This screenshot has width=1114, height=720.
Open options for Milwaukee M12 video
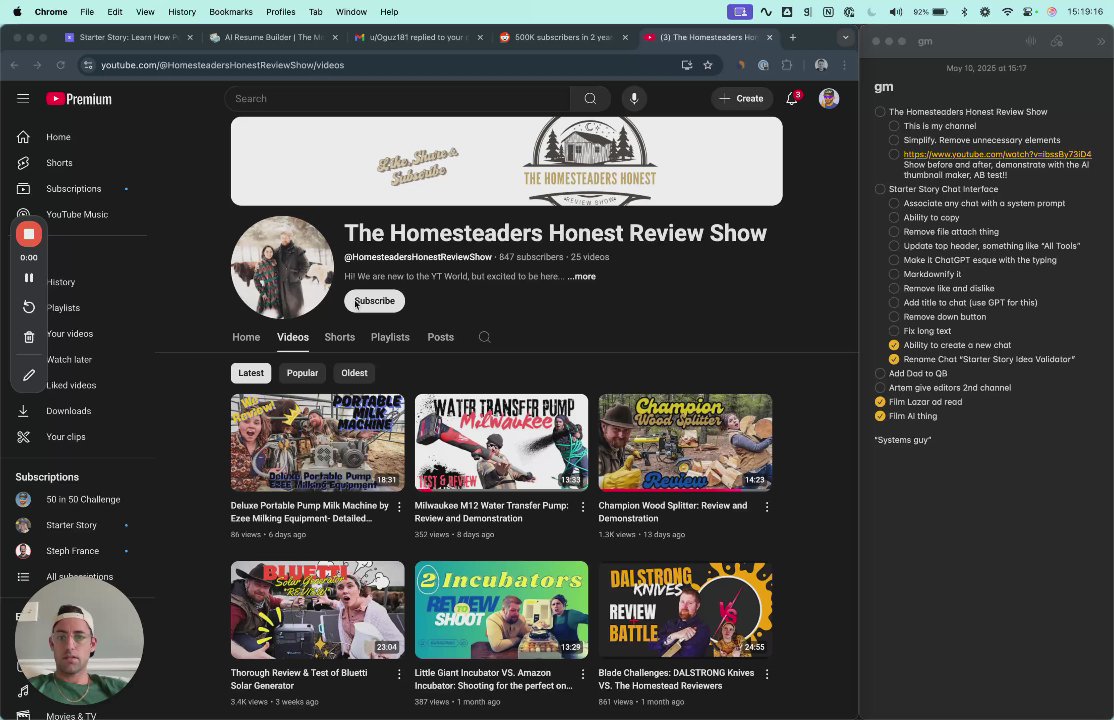(583, 507)
